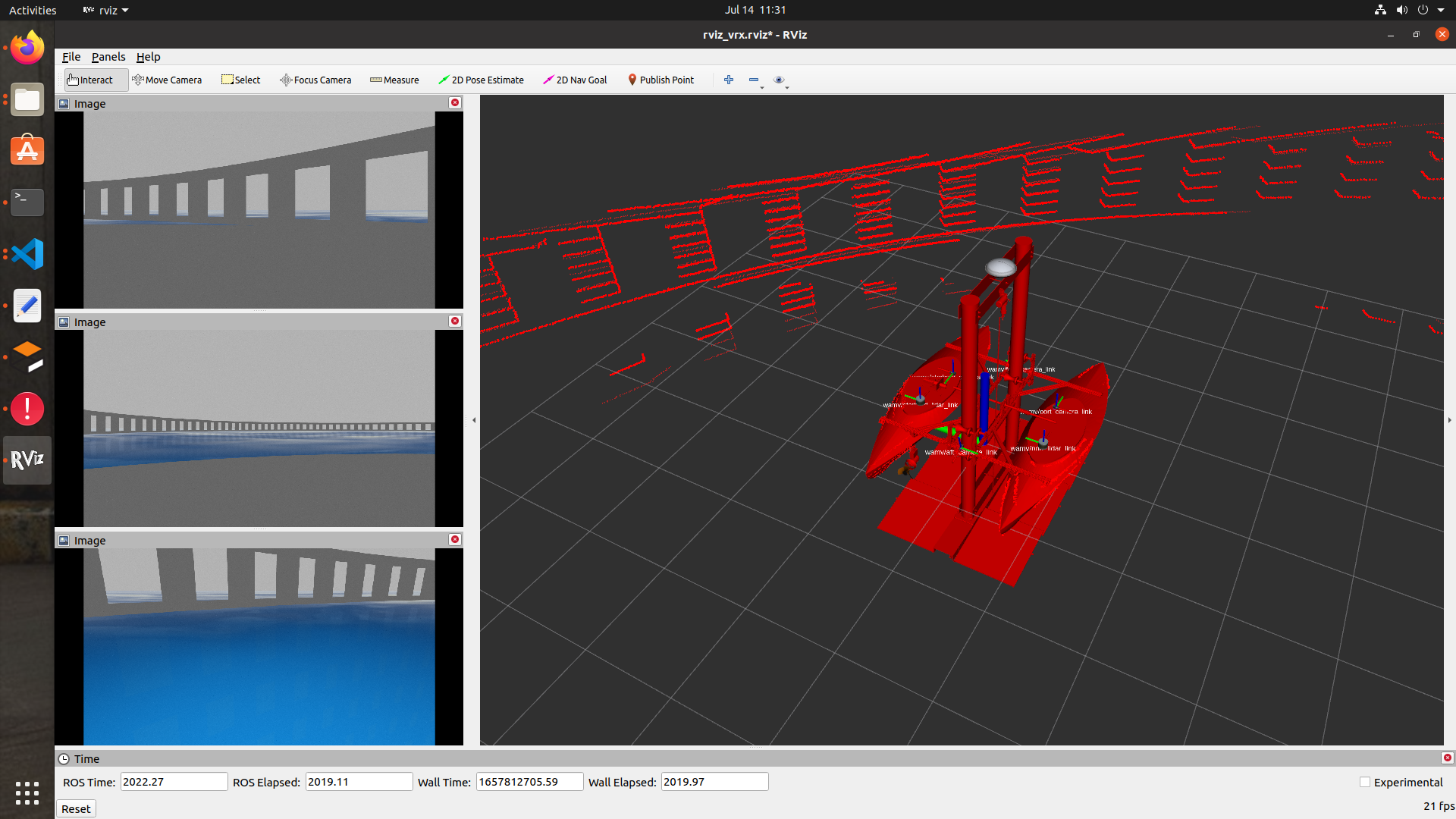Open the red exclamation app in dock
This screenshot has height=819, width=1456.
click(27, 409)
